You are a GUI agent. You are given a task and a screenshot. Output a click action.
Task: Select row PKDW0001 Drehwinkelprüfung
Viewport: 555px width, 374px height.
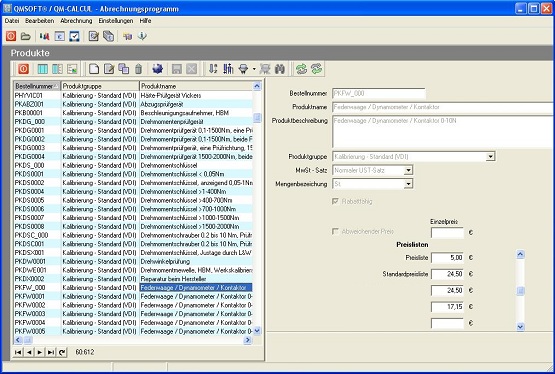[133, 261]
